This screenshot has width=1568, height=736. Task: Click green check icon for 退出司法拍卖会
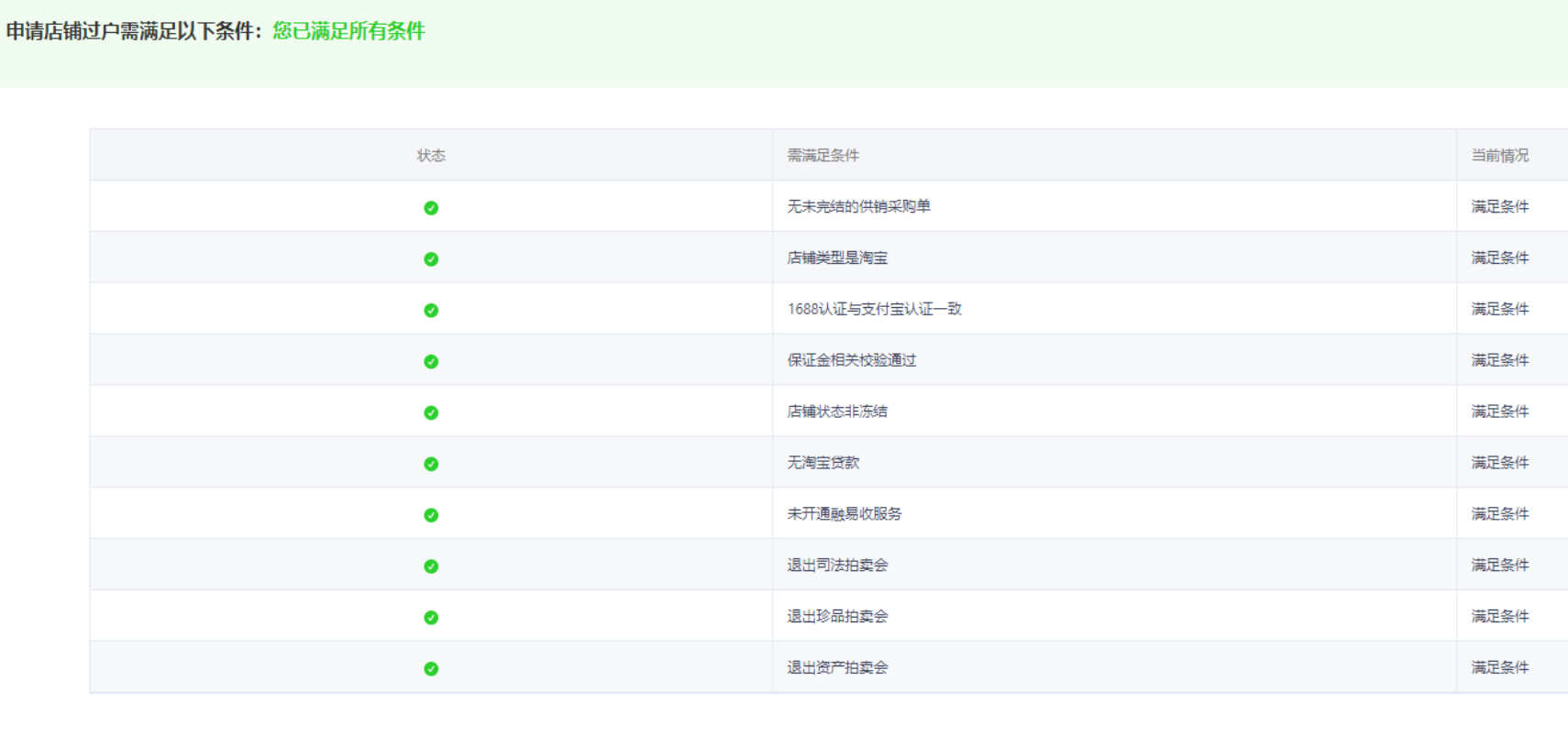(431, 566)
